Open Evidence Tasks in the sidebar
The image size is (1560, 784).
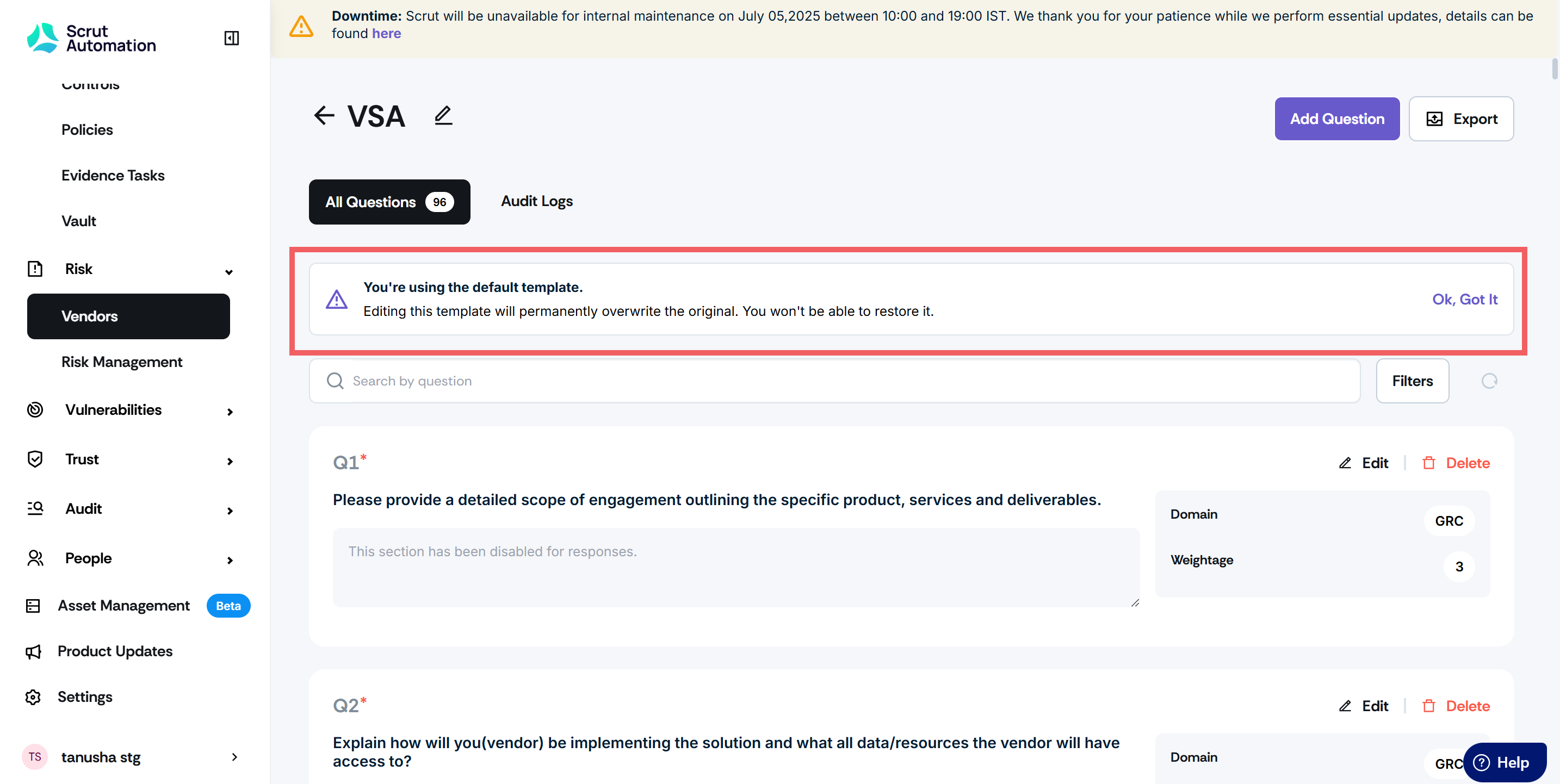(113, 176)
